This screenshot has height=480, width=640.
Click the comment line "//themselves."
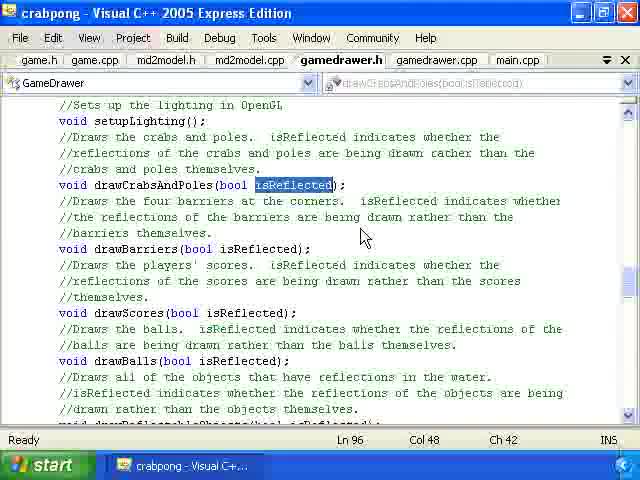pos(104,298)
